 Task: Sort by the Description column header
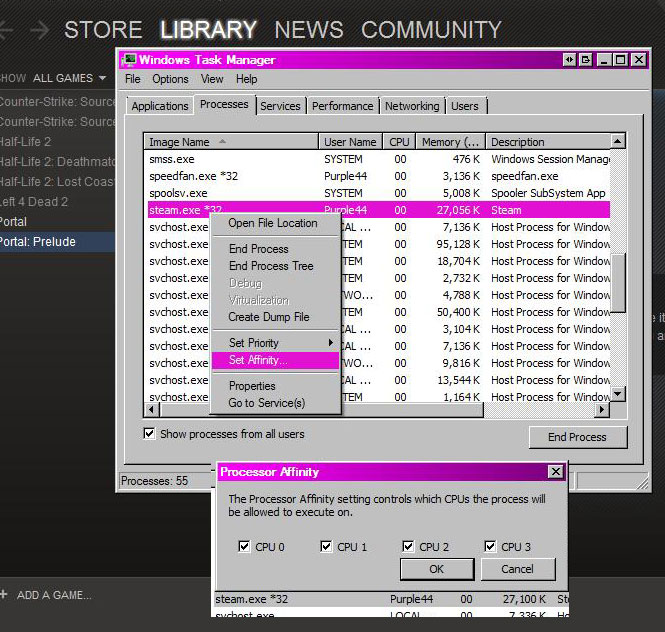click(548, 142)
